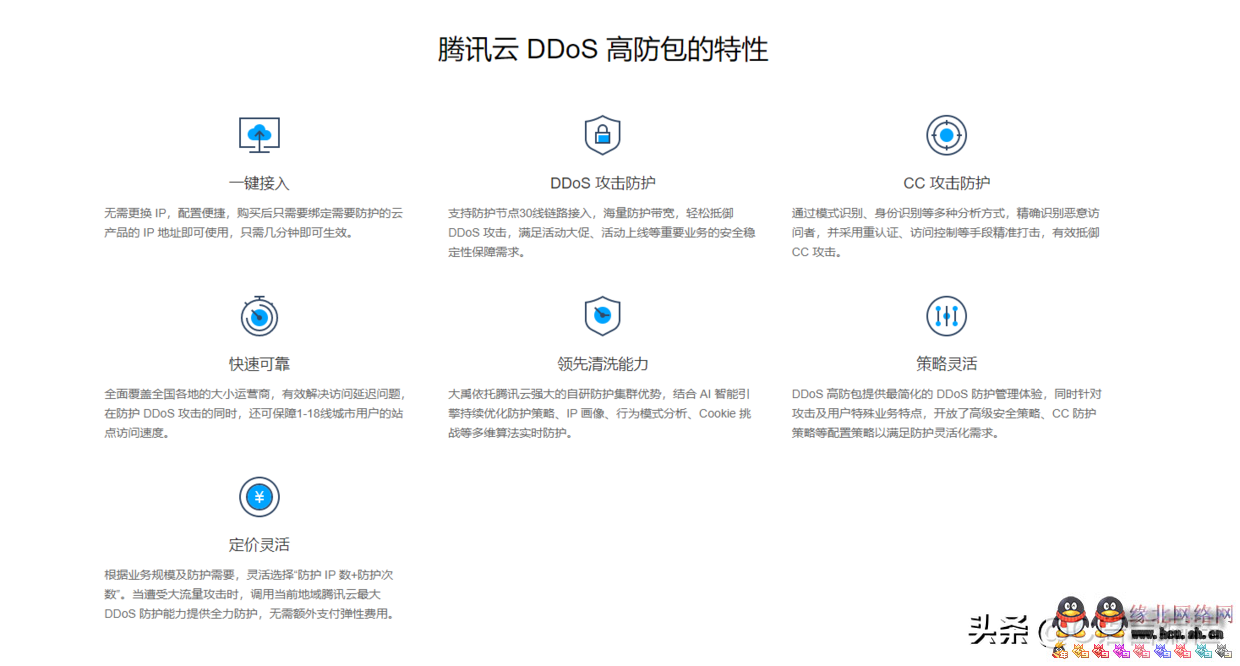Click the 定价灵活 heading

[259, 545]
